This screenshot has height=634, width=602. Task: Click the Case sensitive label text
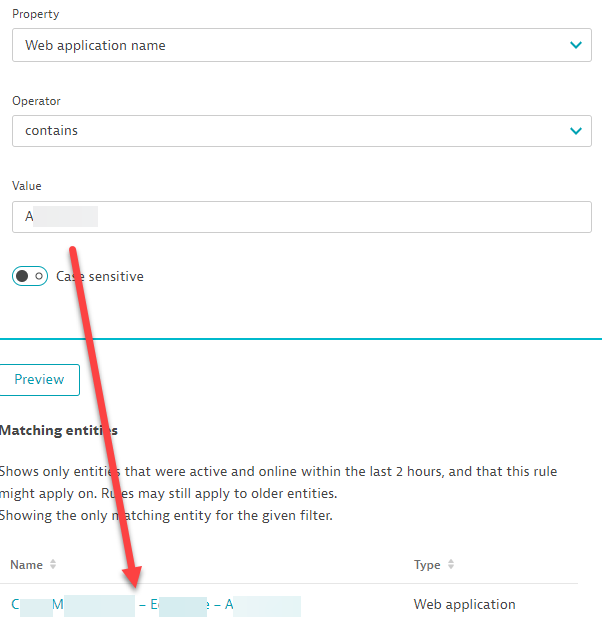tap(100, 276)
